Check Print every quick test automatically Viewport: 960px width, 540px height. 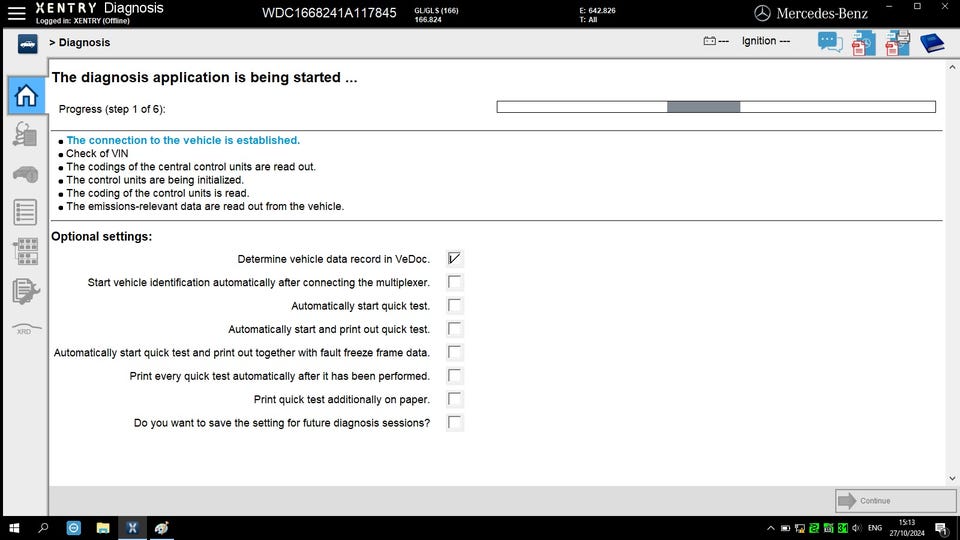pyautogui.click(x=454, y=375)
